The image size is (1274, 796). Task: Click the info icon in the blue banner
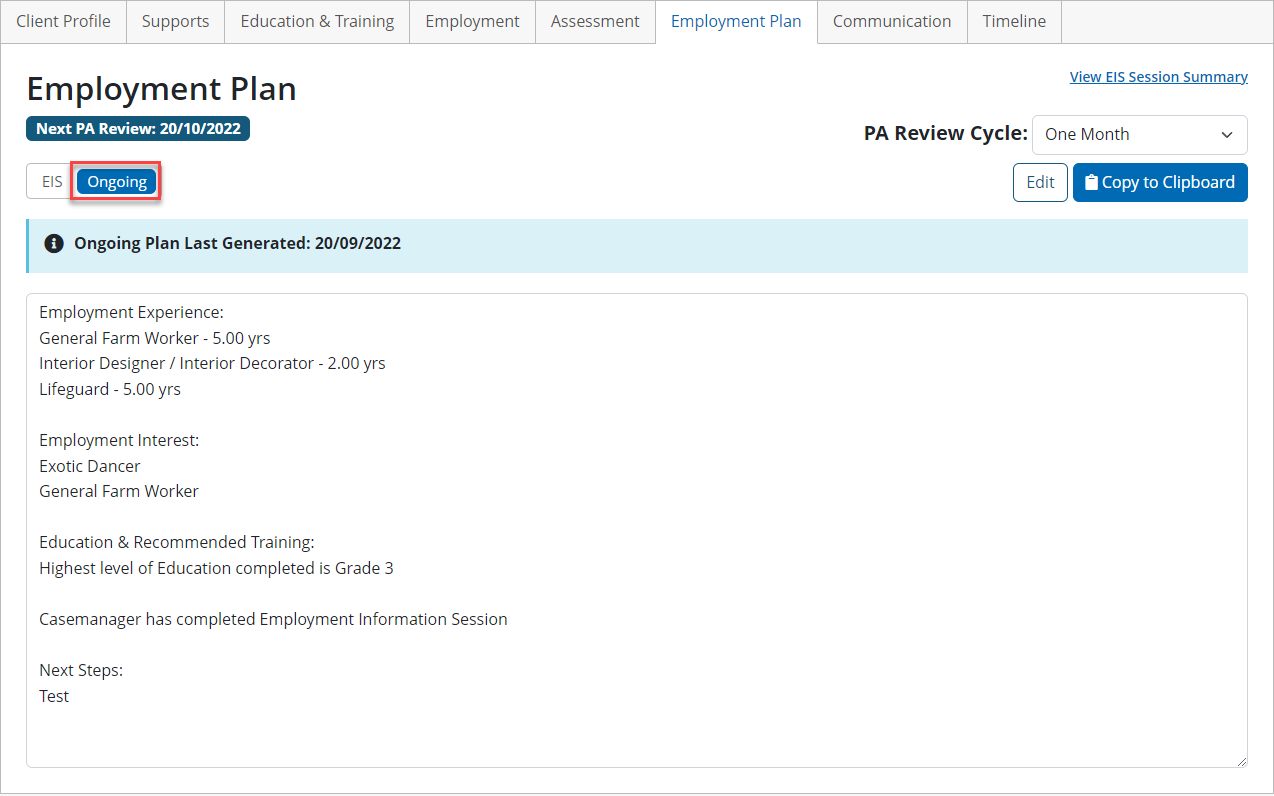pos(54,243)
